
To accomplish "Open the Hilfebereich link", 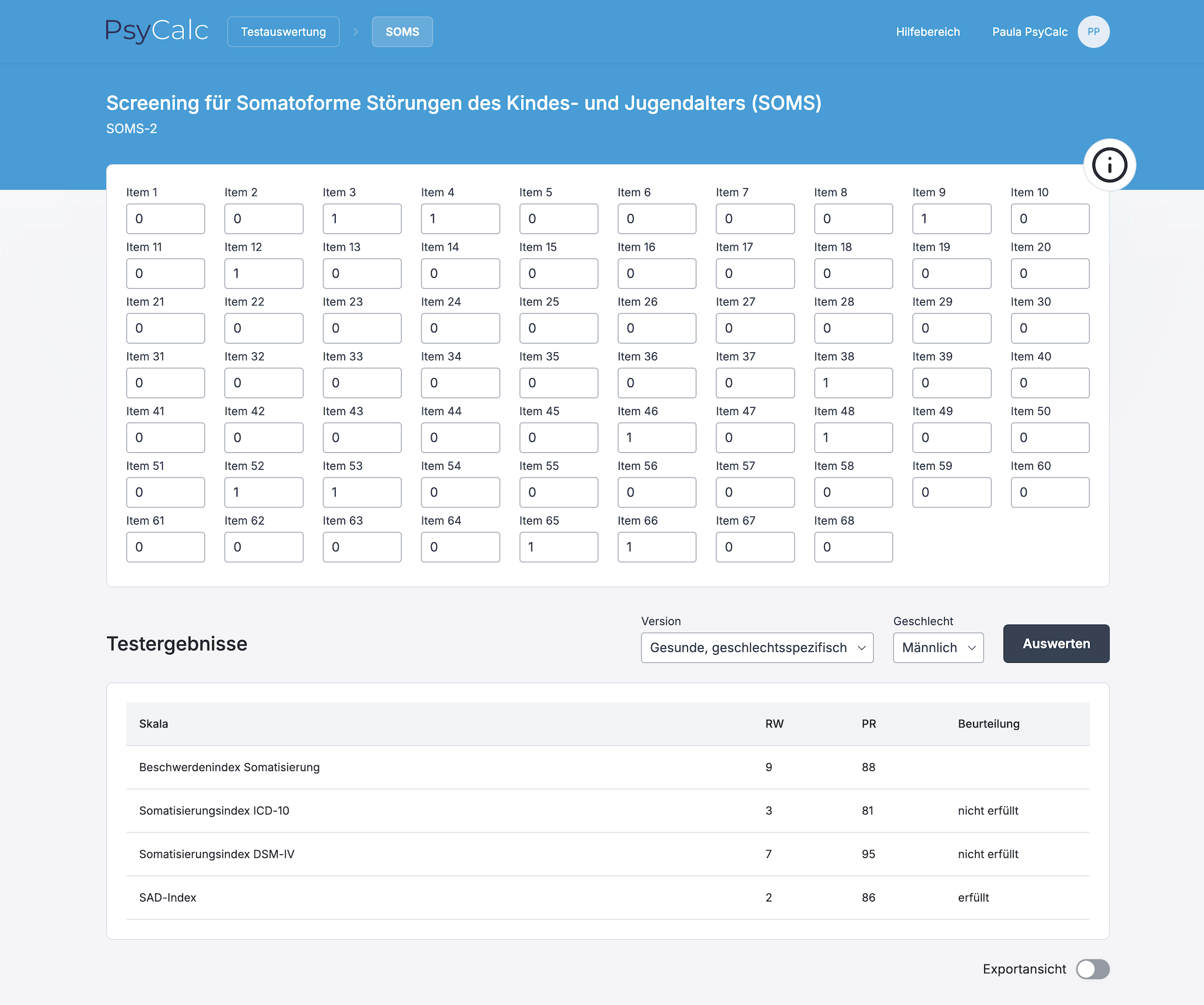I will [x=927, y=32].
